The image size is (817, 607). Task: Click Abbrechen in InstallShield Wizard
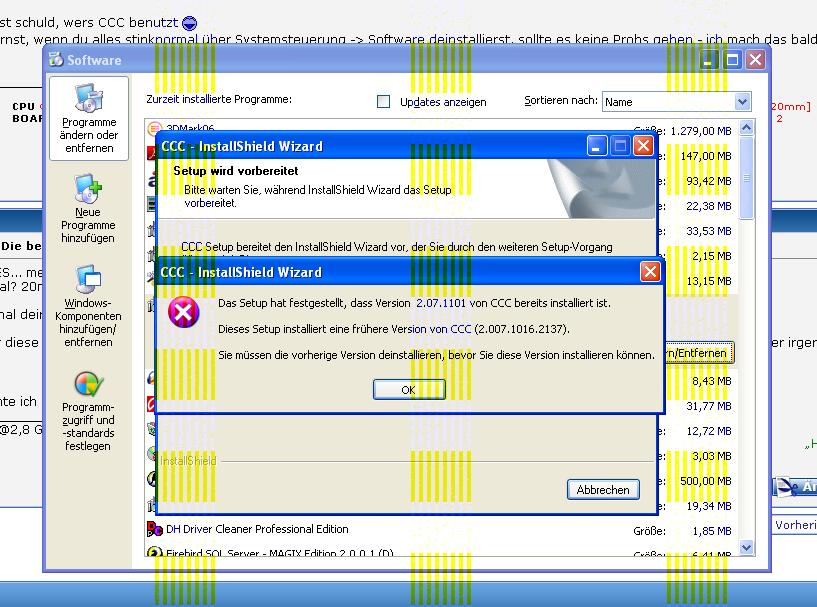tap(603, 490)
